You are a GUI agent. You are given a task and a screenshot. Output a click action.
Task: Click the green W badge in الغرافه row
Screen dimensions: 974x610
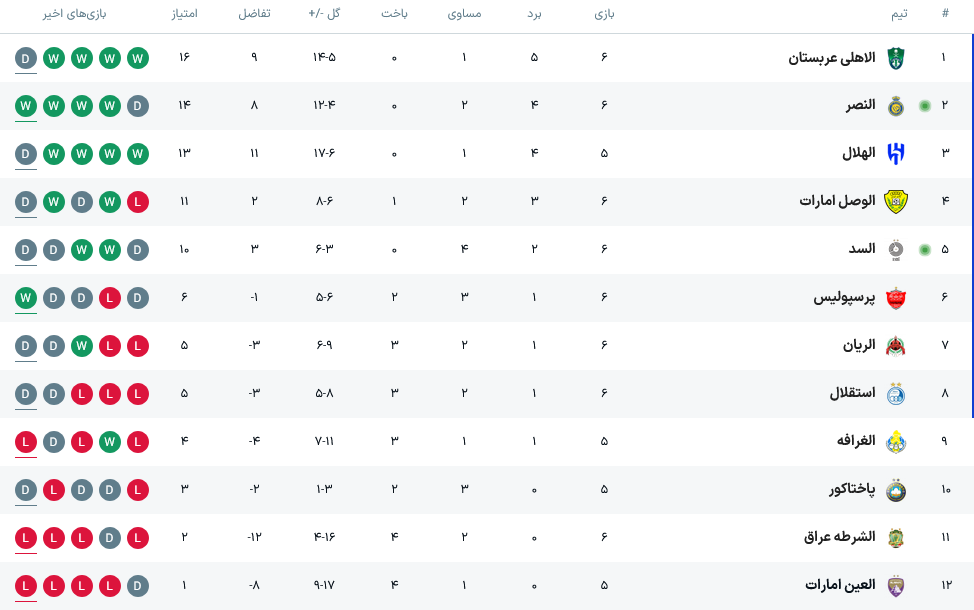(110, 442)
